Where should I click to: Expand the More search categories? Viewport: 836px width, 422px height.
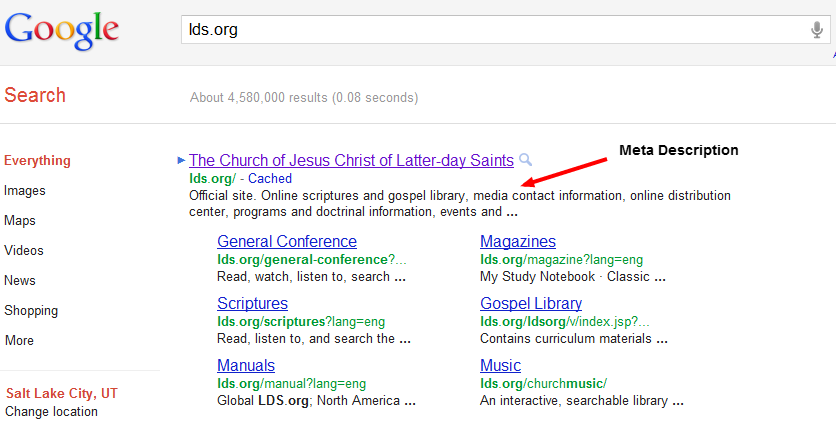pyautogui.click(x=19, y=340)
